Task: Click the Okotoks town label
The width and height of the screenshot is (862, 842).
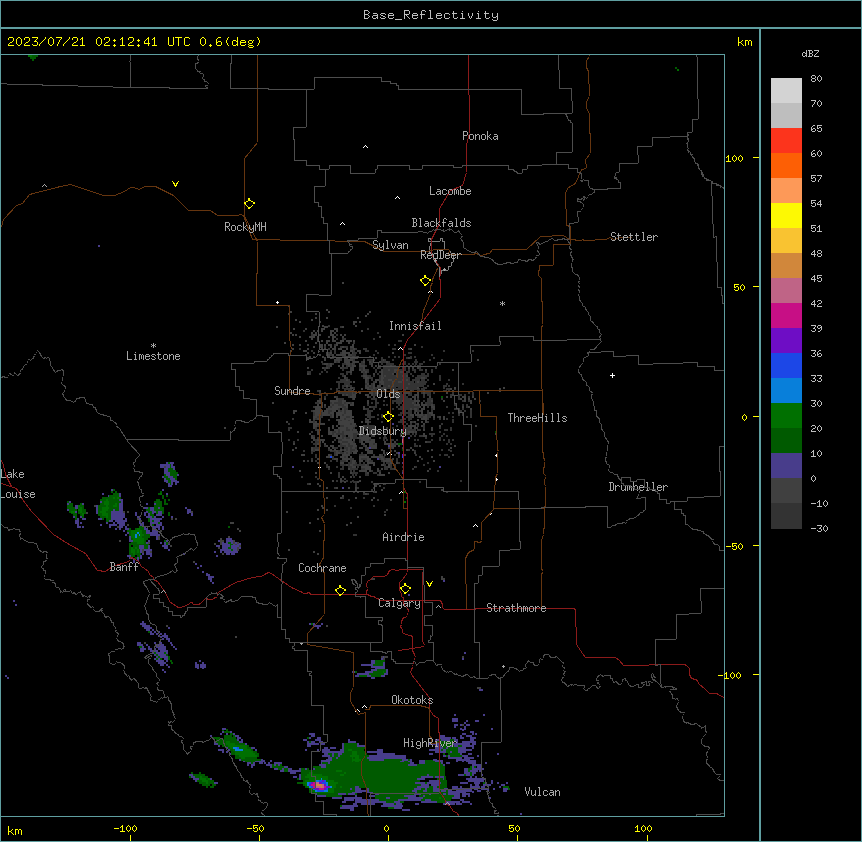Action: [412, 700]
